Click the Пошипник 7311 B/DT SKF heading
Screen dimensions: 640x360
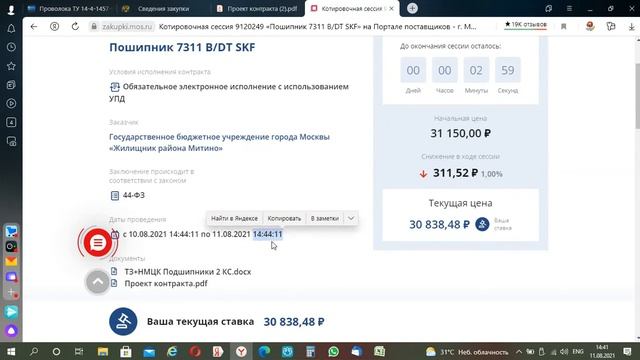click(182, 47)
